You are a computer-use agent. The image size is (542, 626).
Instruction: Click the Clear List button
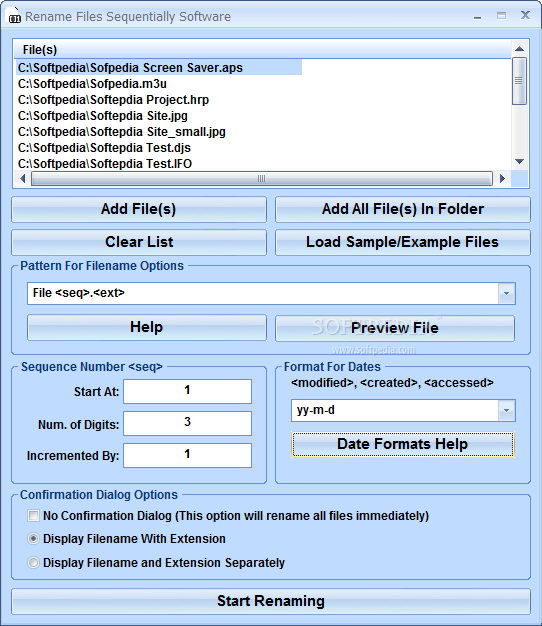click(139, 242)
